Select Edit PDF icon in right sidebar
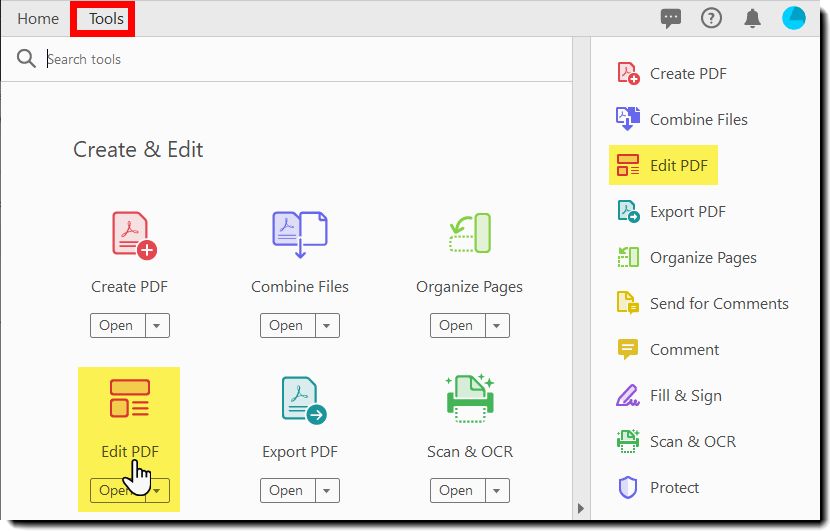 pos(628,165)
